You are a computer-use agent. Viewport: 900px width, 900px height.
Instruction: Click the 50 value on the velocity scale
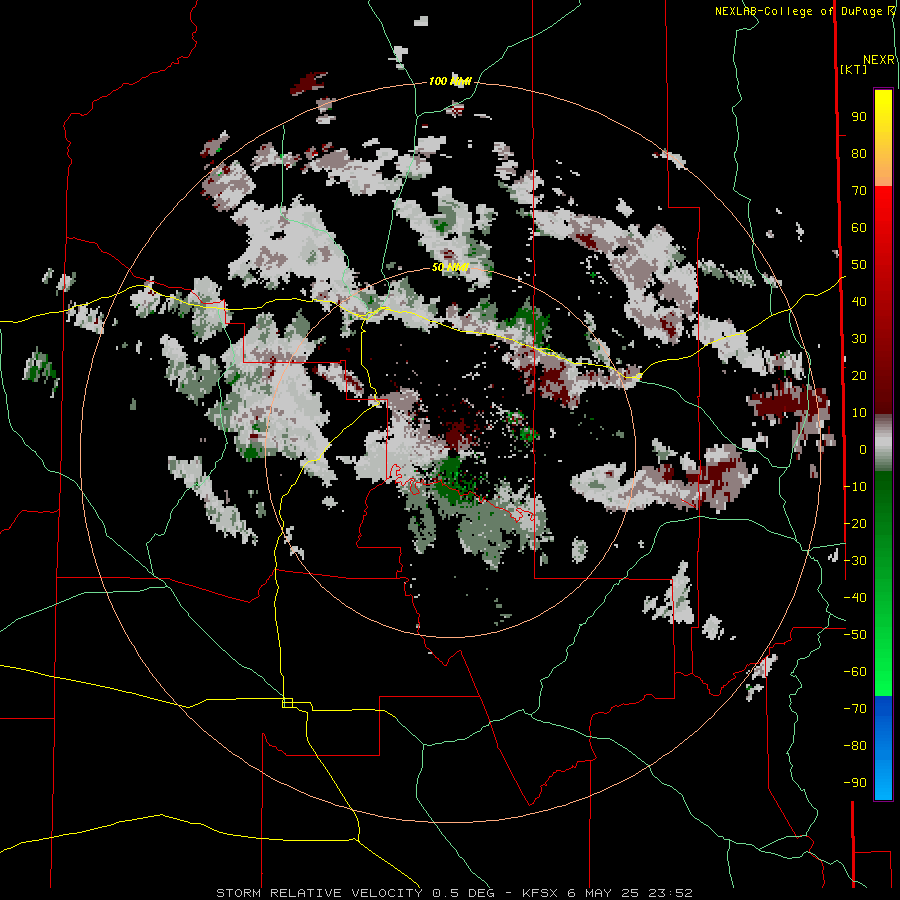[x=859, y=265]
